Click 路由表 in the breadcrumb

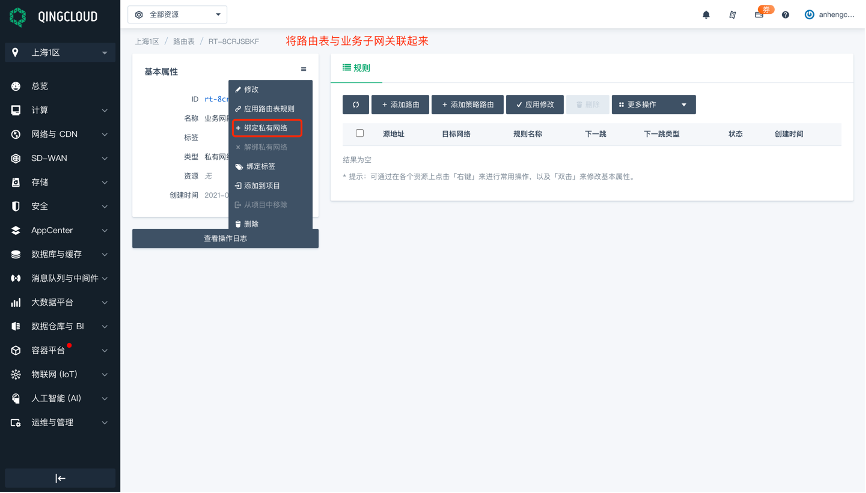pos(183,41)
